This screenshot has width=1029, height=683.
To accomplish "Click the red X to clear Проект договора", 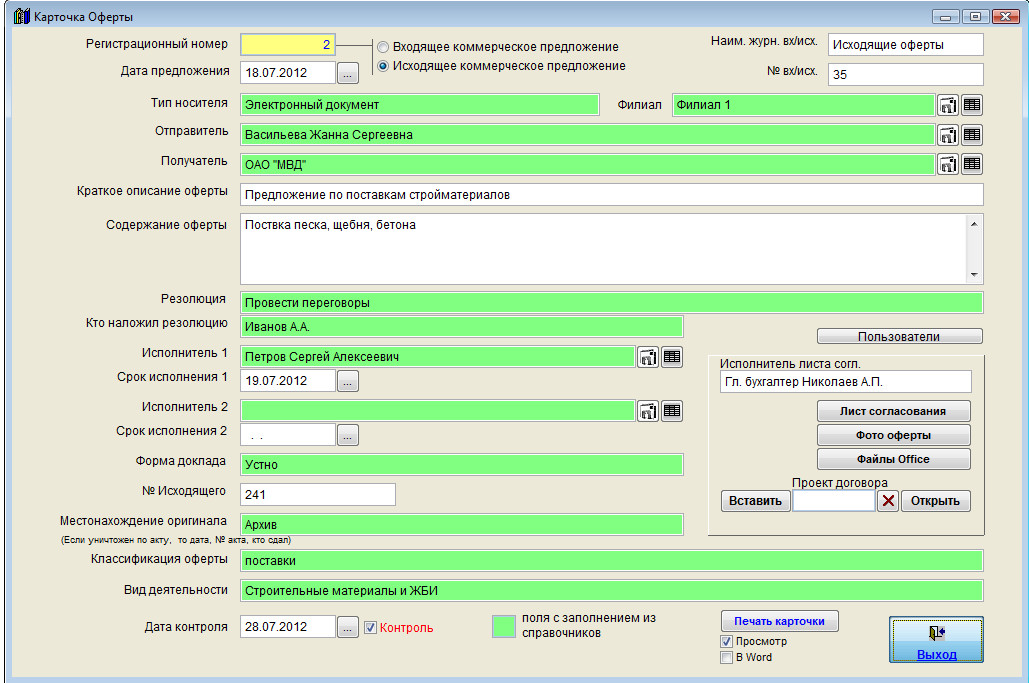I will coord(887,501).
